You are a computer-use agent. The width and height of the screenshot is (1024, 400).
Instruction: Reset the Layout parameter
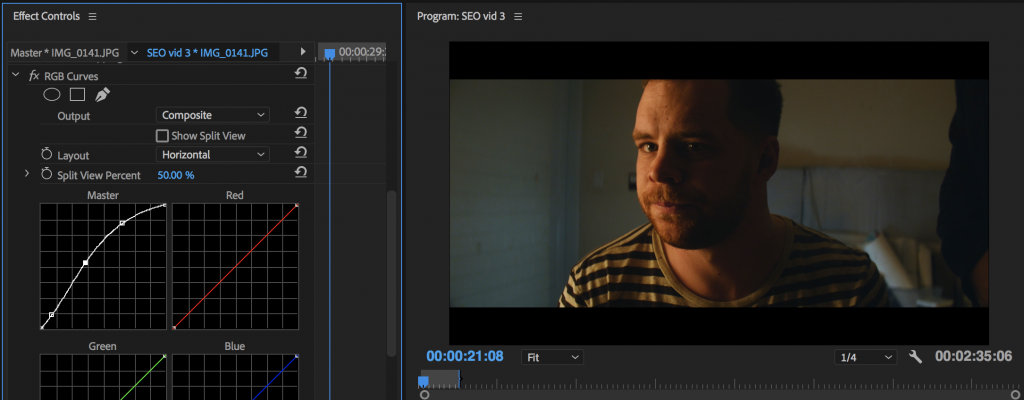301,152
